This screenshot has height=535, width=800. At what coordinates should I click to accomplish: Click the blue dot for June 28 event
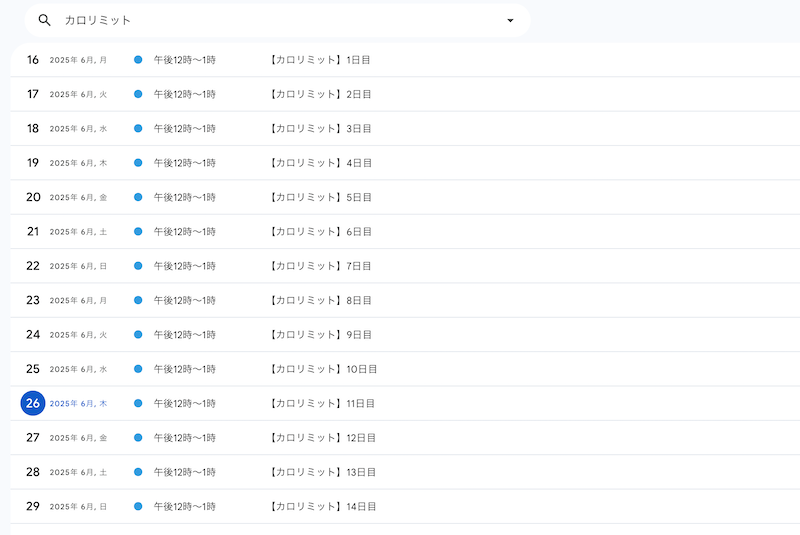click(138, 472)
